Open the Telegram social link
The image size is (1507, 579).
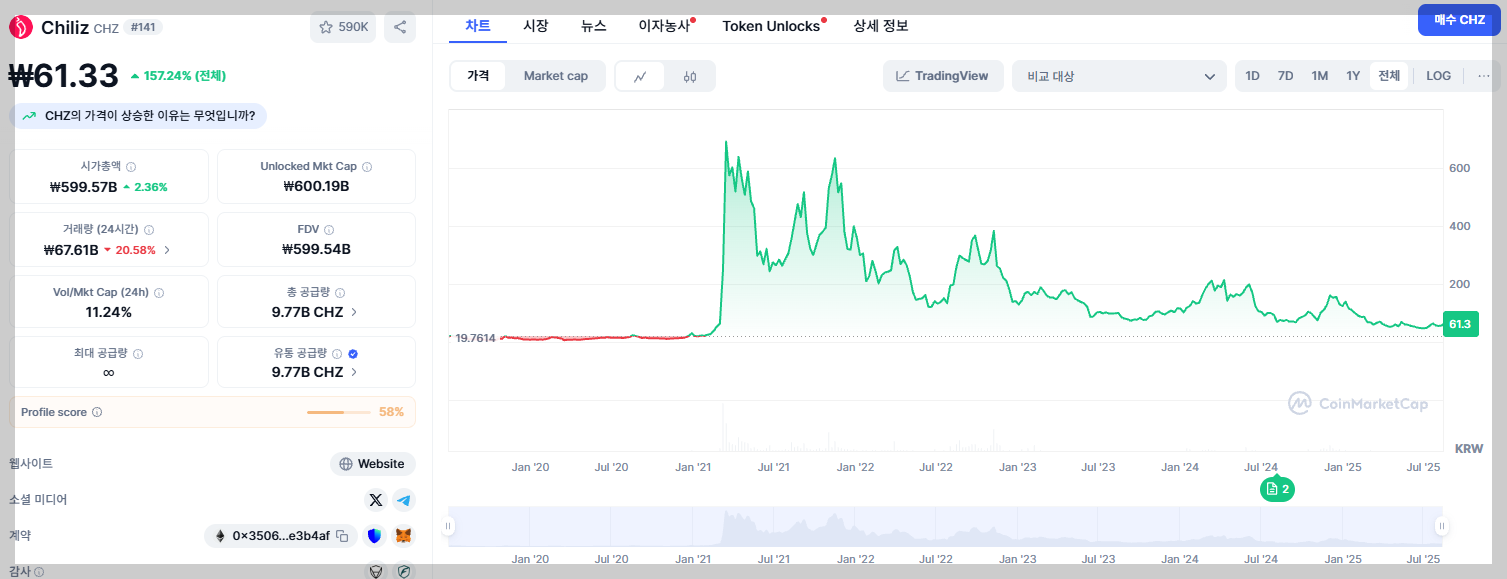point(404,500)
